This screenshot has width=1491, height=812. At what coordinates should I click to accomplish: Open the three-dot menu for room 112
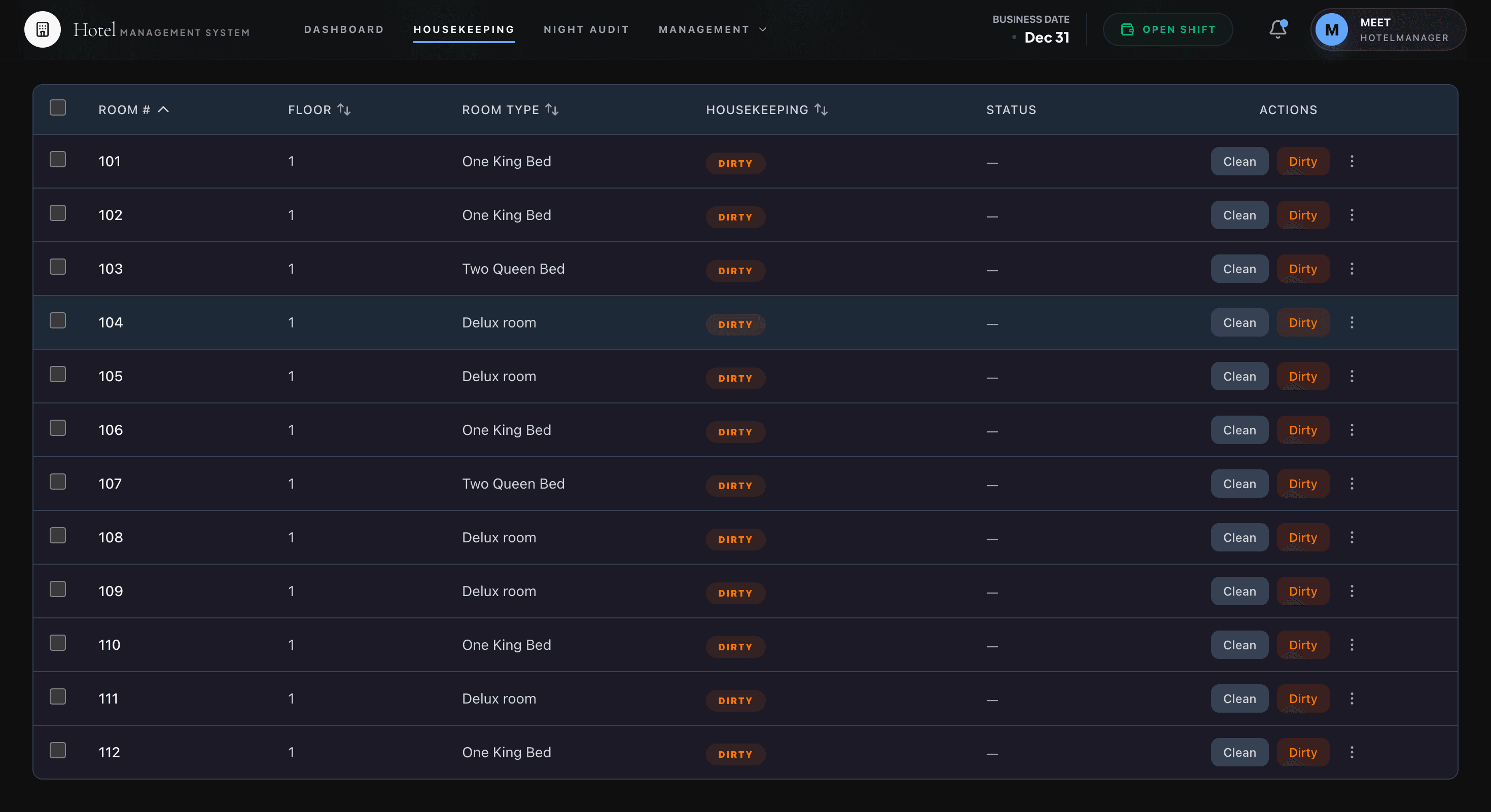tap(1352, 752)
